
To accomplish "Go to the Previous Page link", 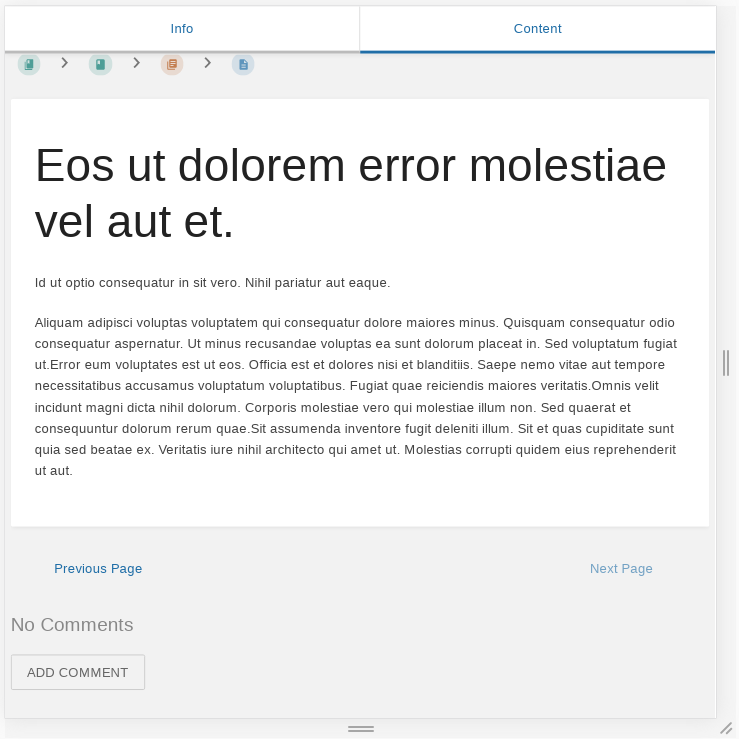I will (x=98, y=568).
